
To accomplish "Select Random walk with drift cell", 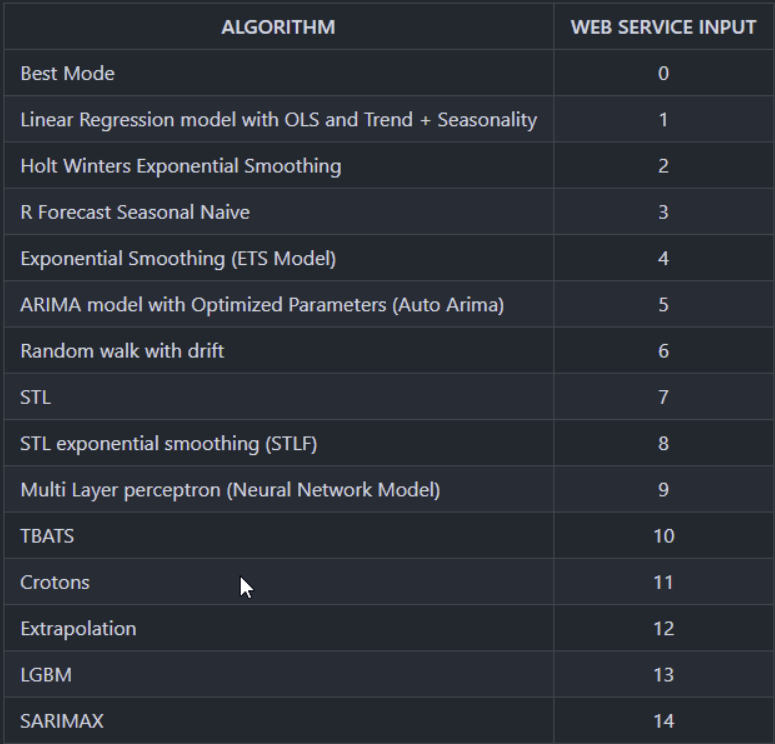I will pos(278,350).
